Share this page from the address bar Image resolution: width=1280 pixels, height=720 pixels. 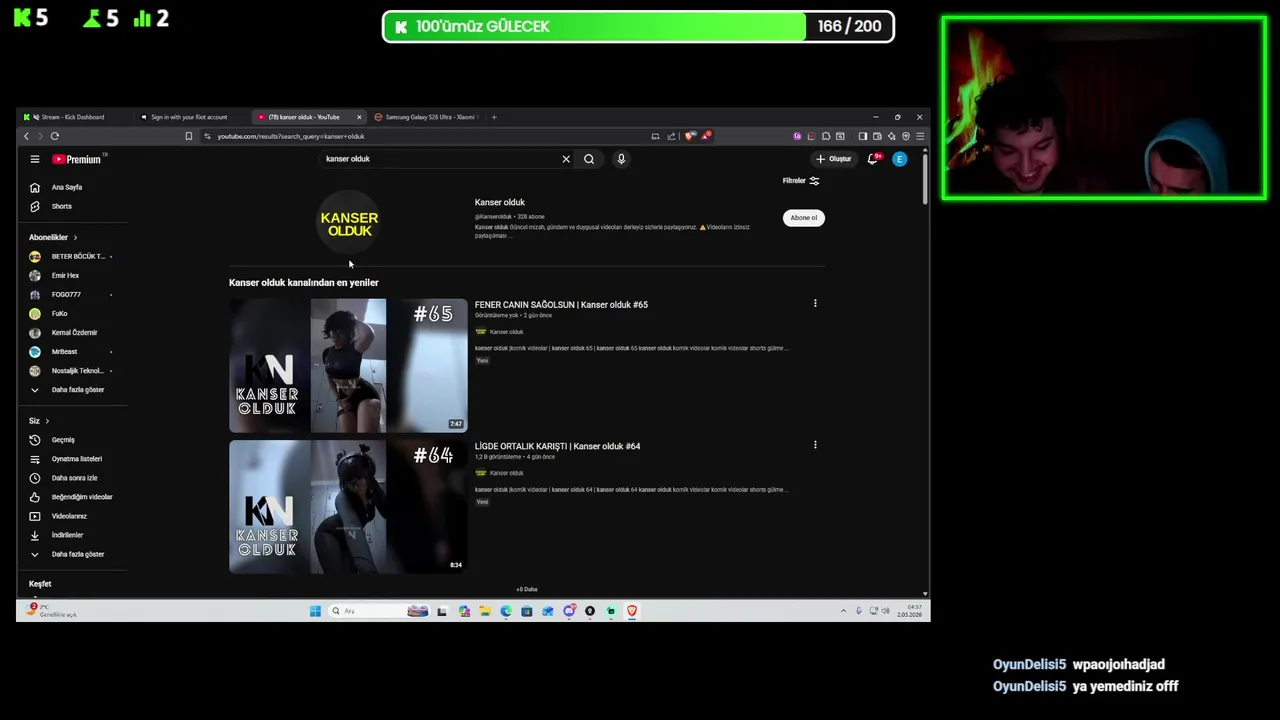(671, 136)
